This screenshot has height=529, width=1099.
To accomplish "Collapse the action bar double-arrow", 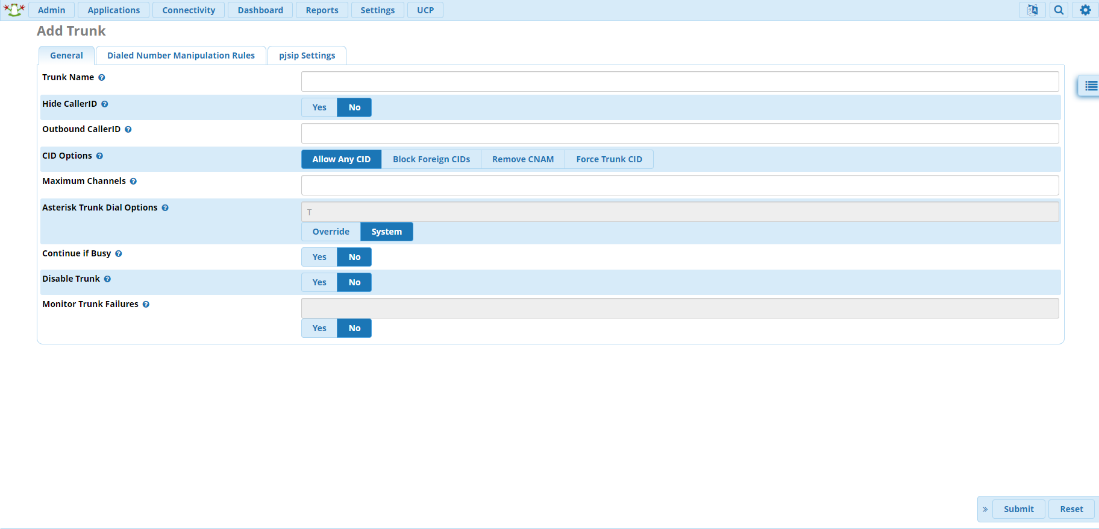I will pyautogui.click(x=984, y=509).
